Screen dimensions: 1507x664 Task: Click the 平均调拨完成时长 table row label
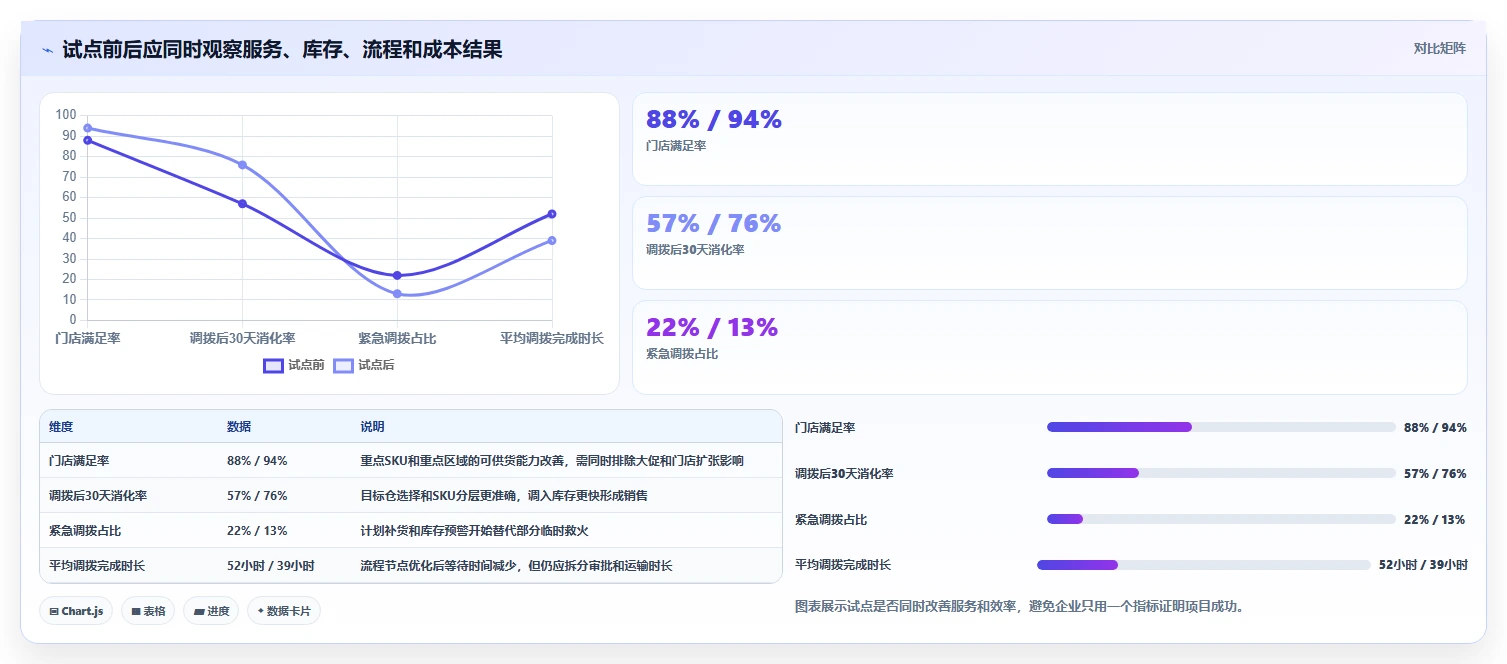click(97, 566)
